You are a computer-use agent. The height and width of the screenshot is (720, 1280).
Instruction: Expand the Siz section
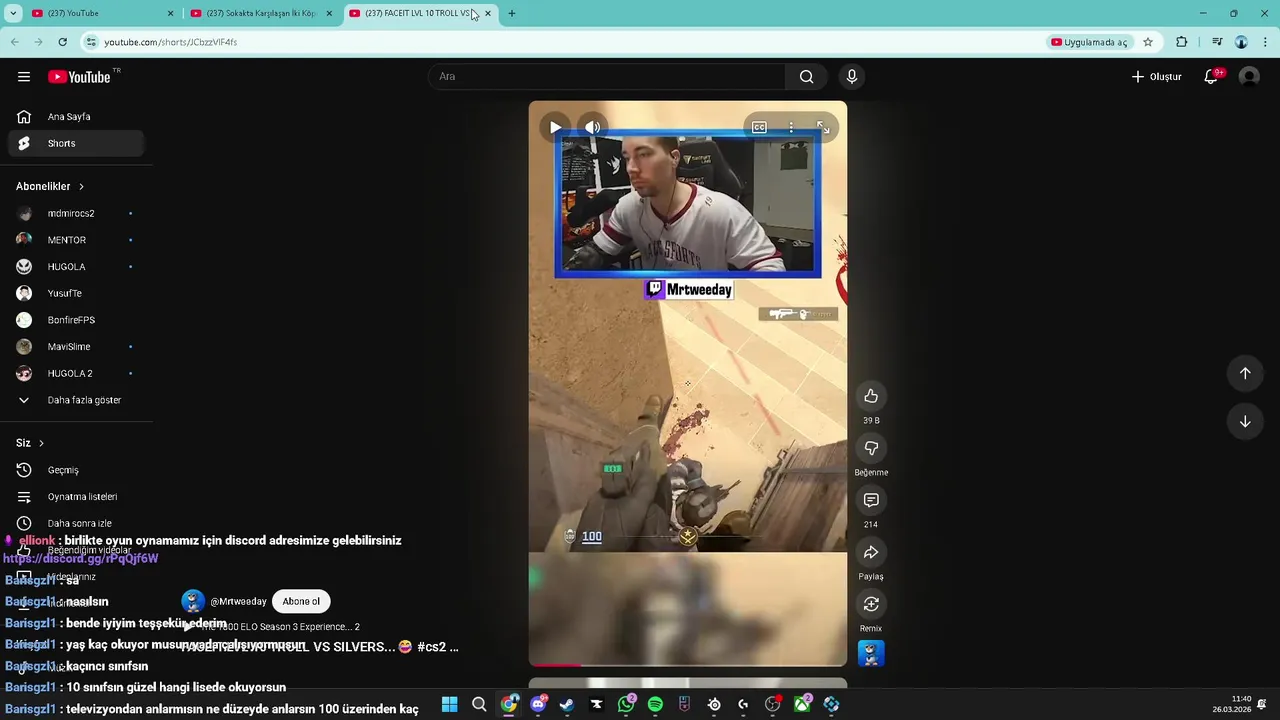[30, 443]
